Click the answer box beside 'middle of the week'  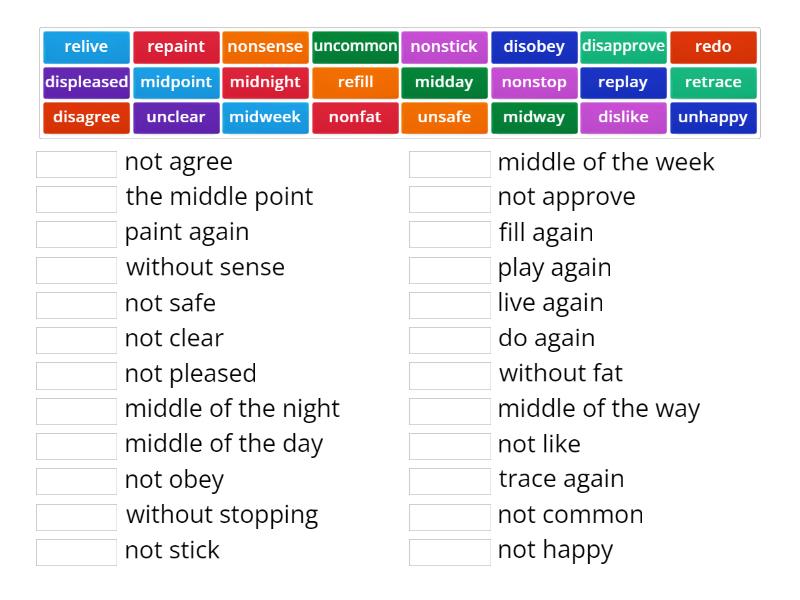(x=450, y=162)
